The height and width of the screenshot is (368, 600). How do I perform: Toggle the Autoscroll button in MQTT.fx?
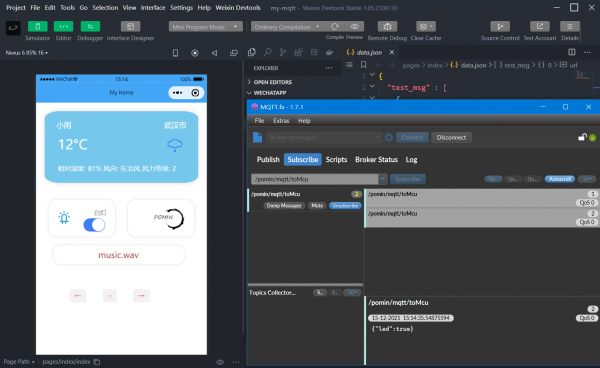click(x=559, y=179)
